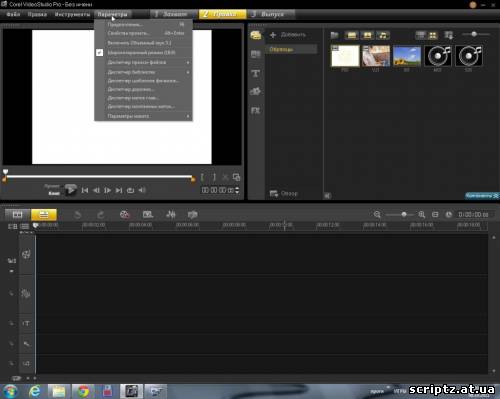Screen dimensions: 500x399
Task: Toggle ripple lock for the music track
Action: point(11,363)
